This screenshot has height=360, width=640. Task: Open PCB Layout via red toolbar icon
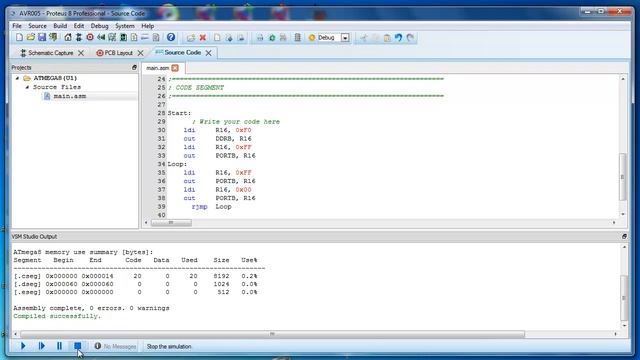(90, 38)
